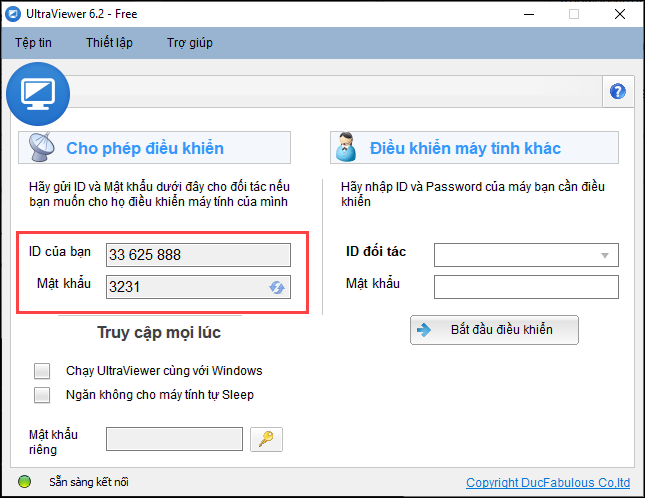Refresh the password with the blue arrows icon
Viewport: 645px width, 498px height.
click(x=277, y=287)
